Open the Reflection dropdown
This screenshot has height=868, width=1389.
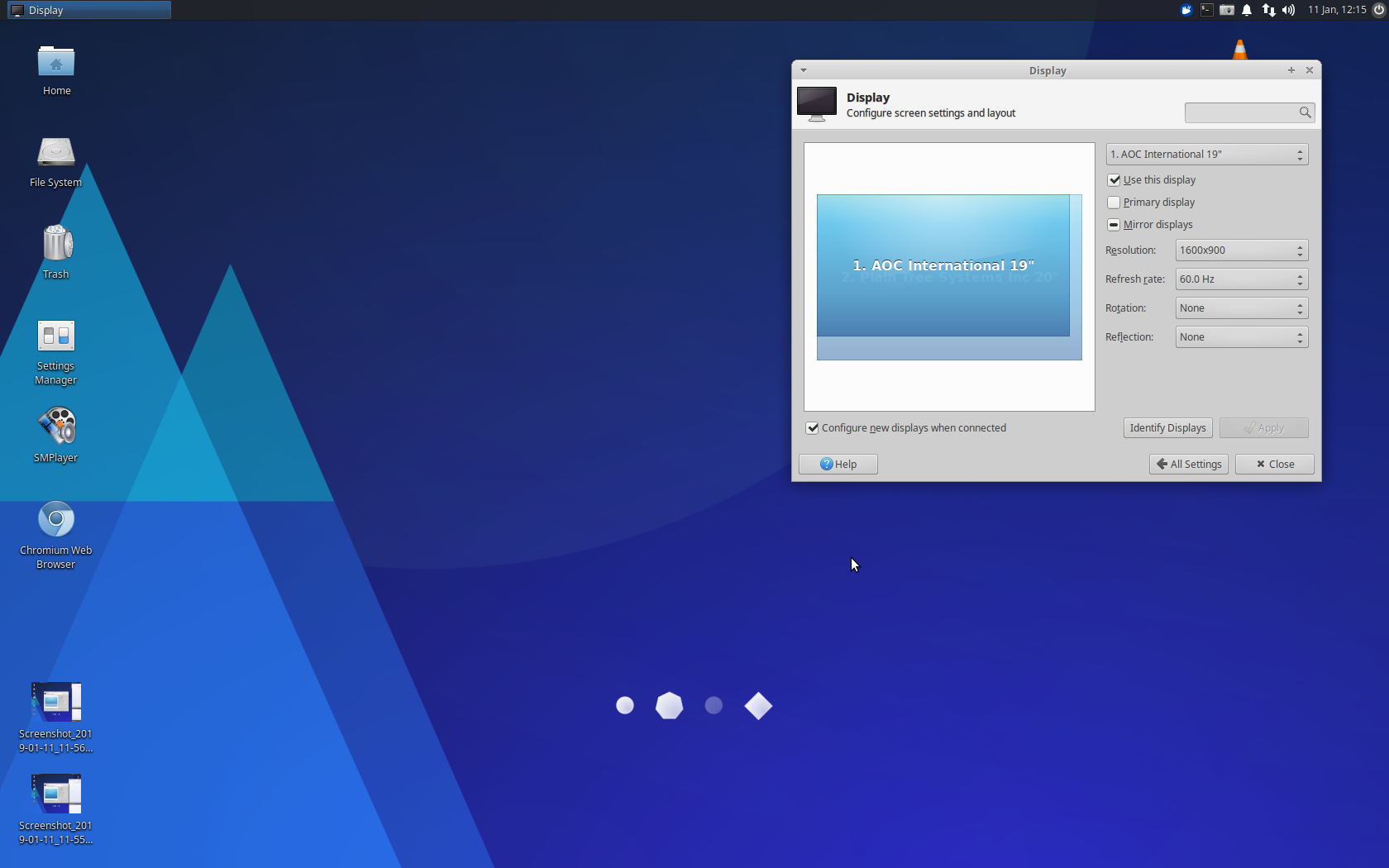1242,337
